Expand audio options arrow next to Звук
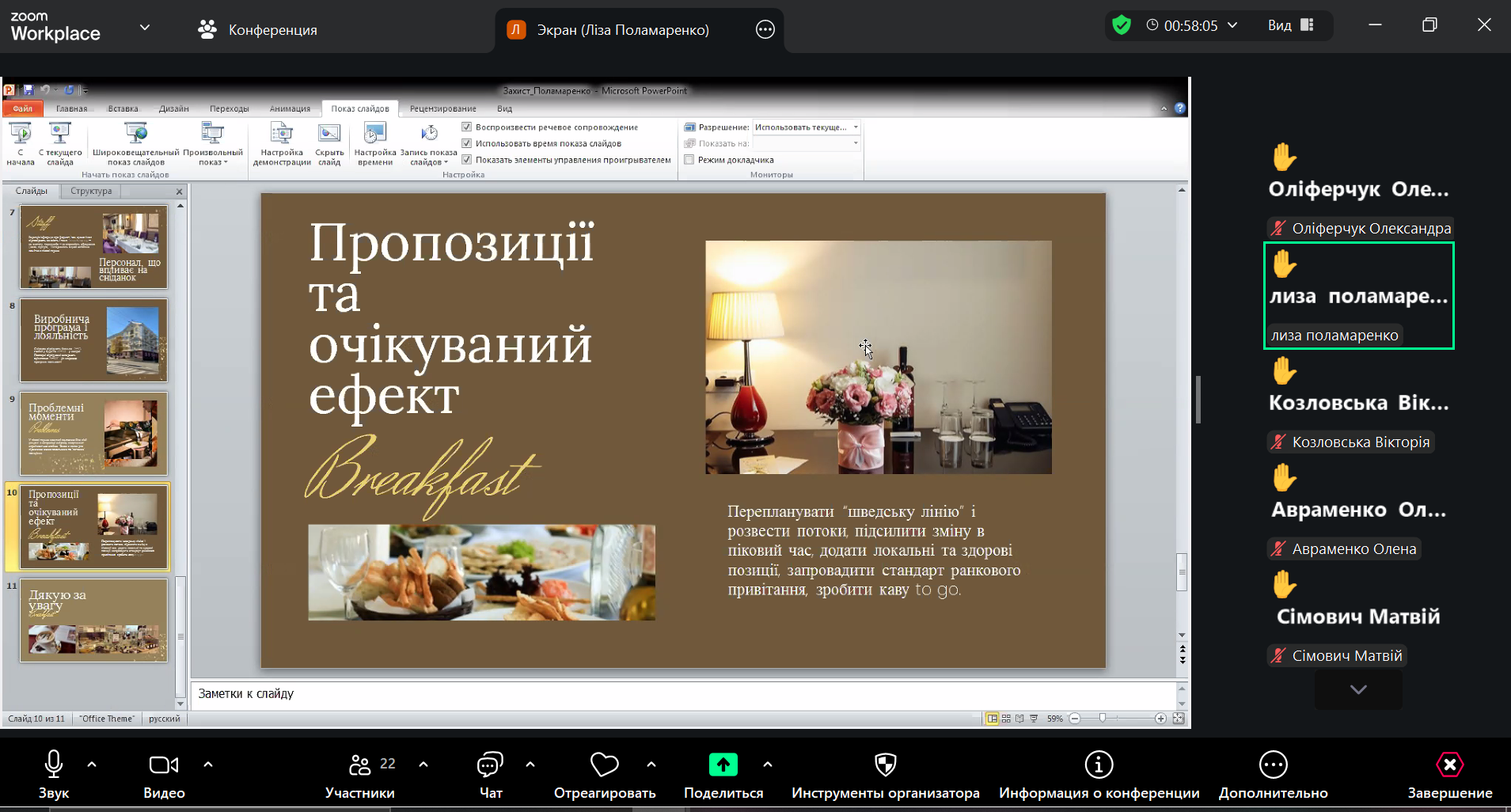1511x812 pixels. 92,765
